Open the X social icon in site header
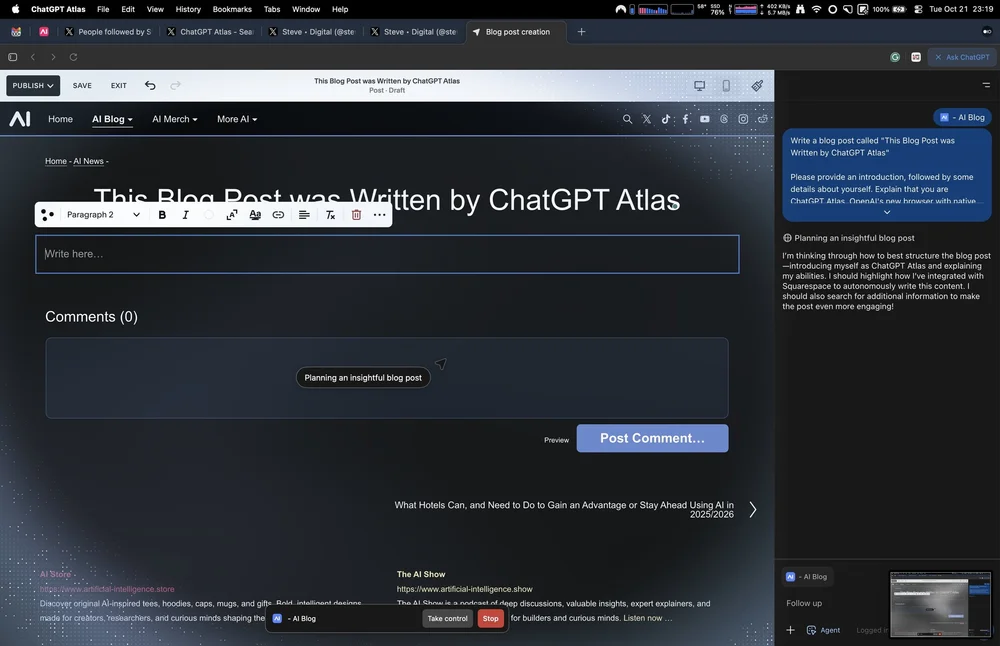This screenshot has width=1000, height=646. (647, 119)
